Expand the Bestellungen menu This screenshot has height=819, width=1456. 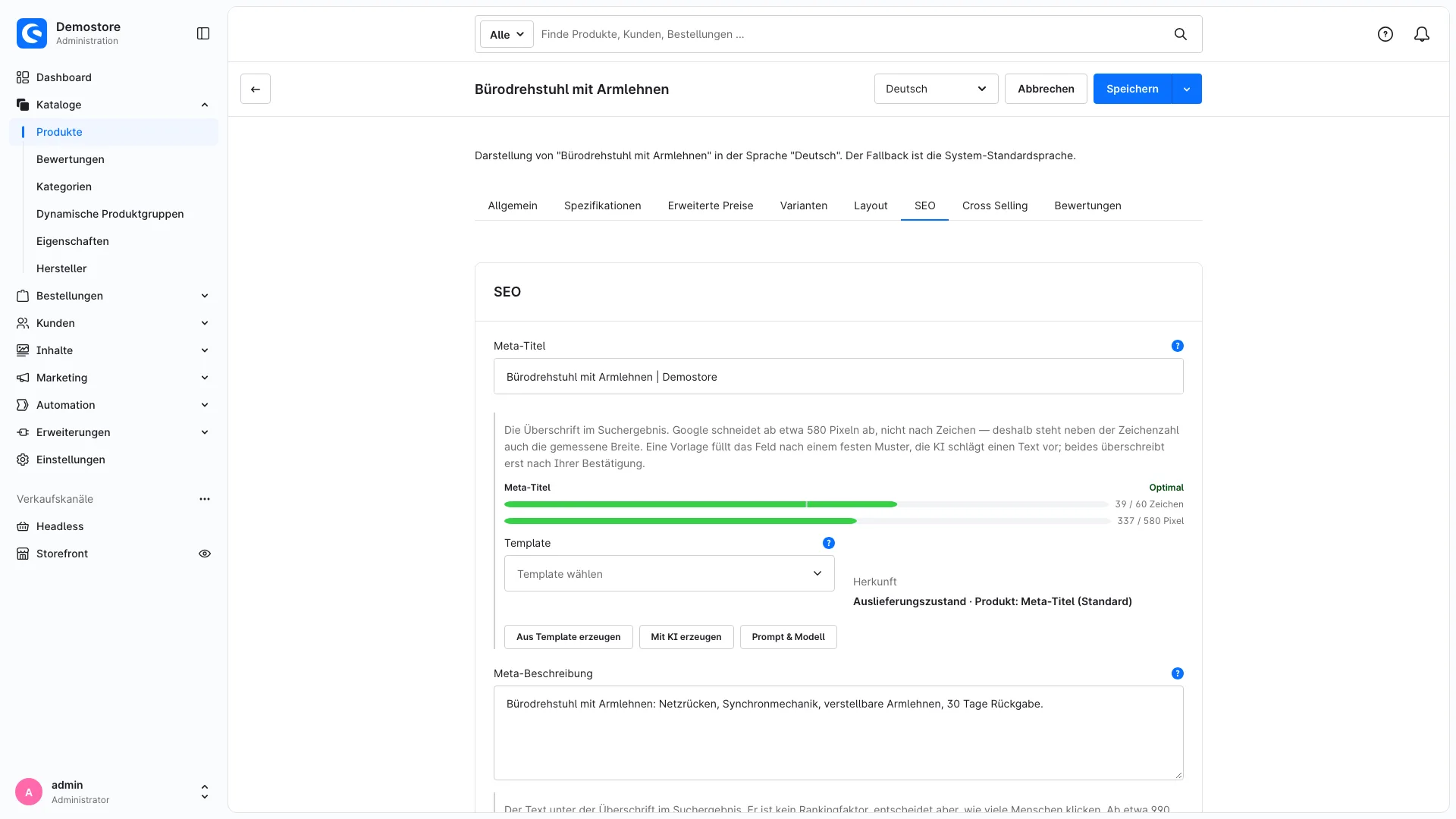pos(205,296)
